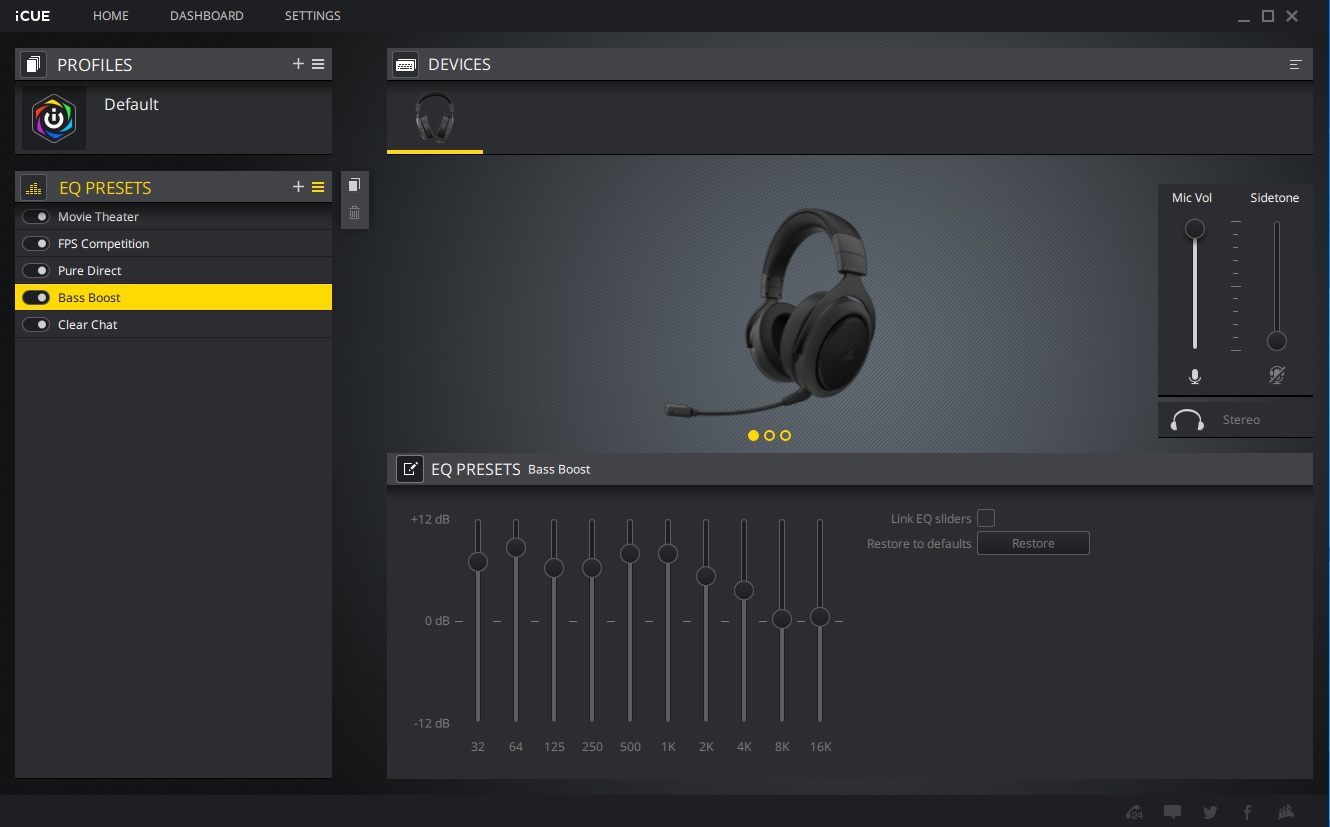This screenshot has width=1330, height=827.
Task: Add a new EQ preset
Action: click(x=298, y=187)
